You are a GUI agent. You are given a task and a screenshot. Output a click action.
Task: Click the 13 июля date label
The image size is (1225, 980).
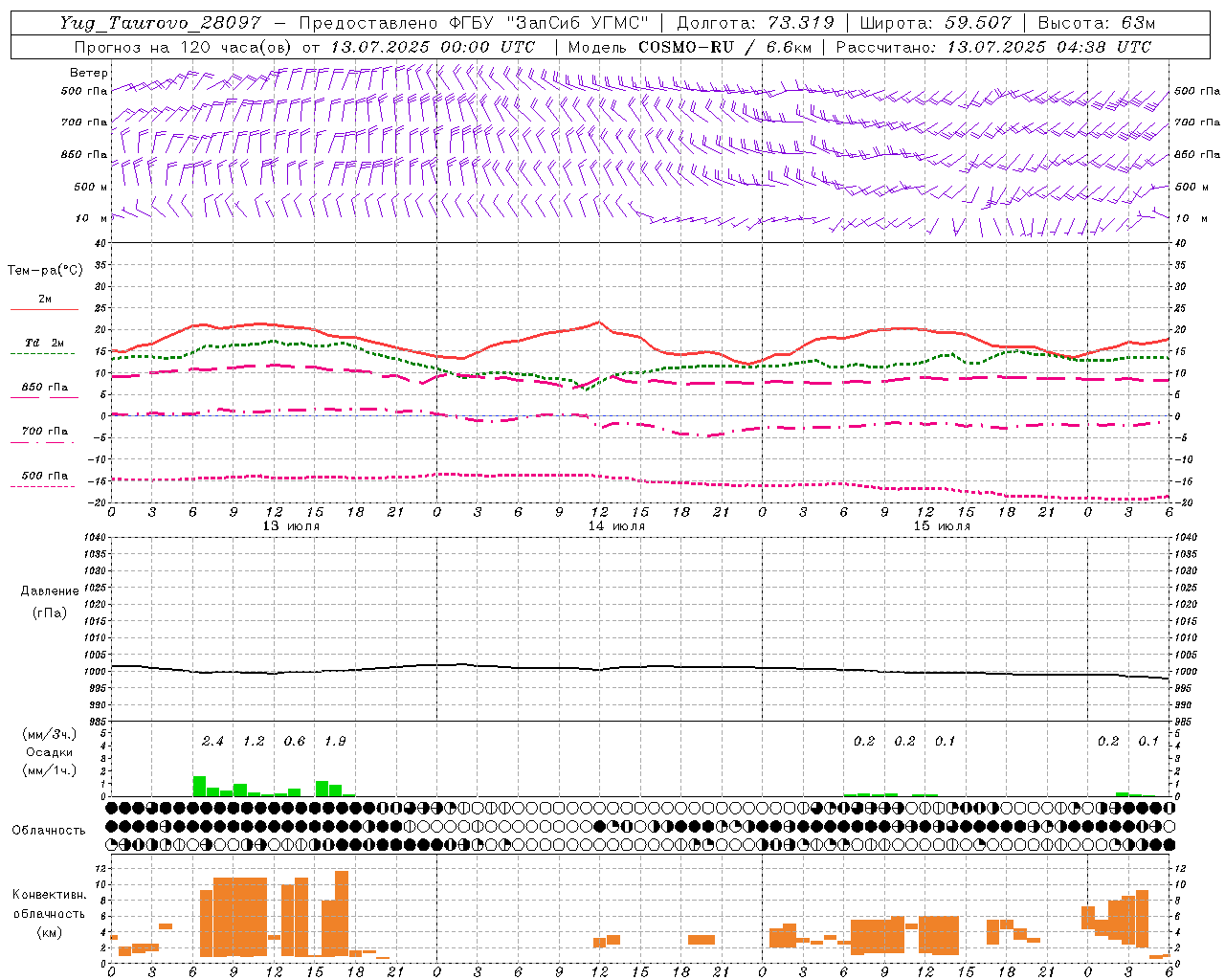[291, 526]
